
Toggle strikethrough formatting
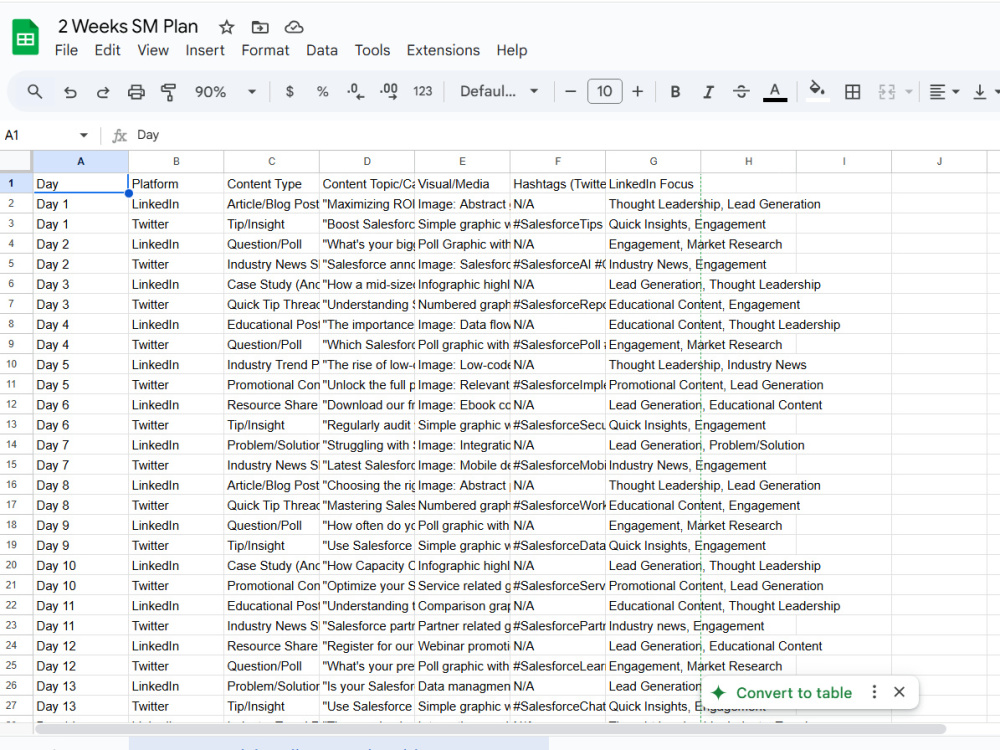tap(741, 92)
